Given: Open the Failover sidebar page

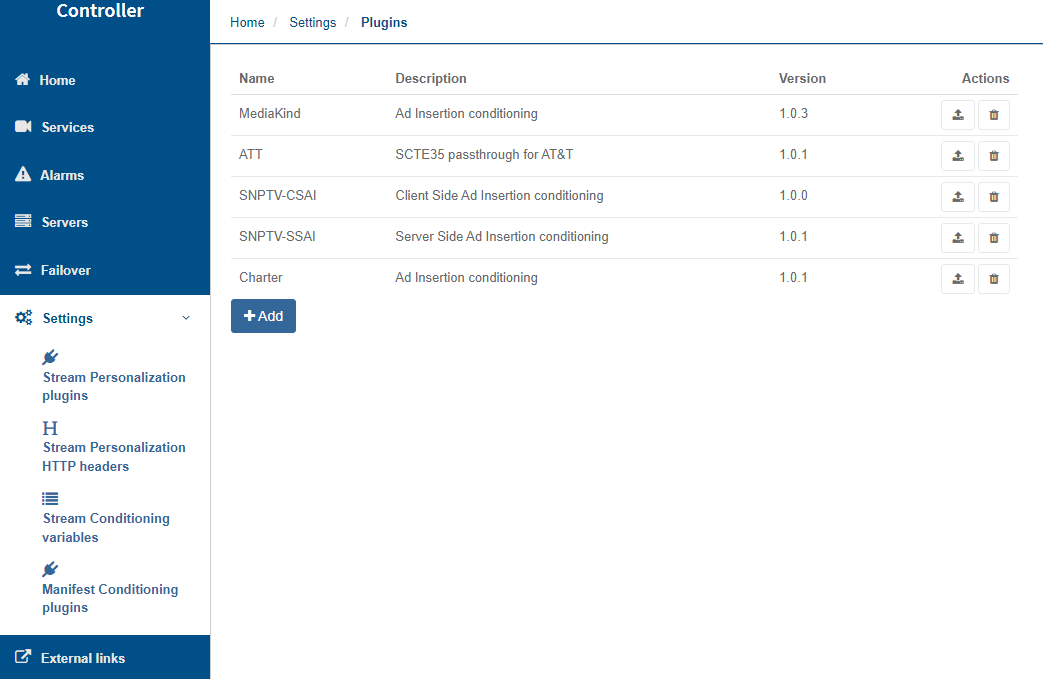Looking at the screenshot, I should tap(66, 270).
